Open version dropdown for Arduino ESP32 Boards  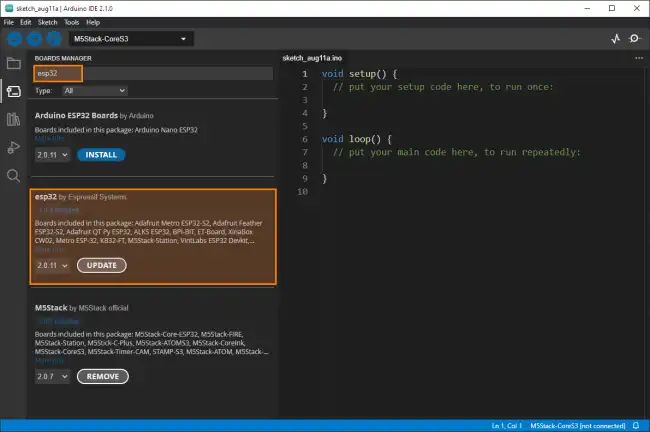[x=52, y=155]
